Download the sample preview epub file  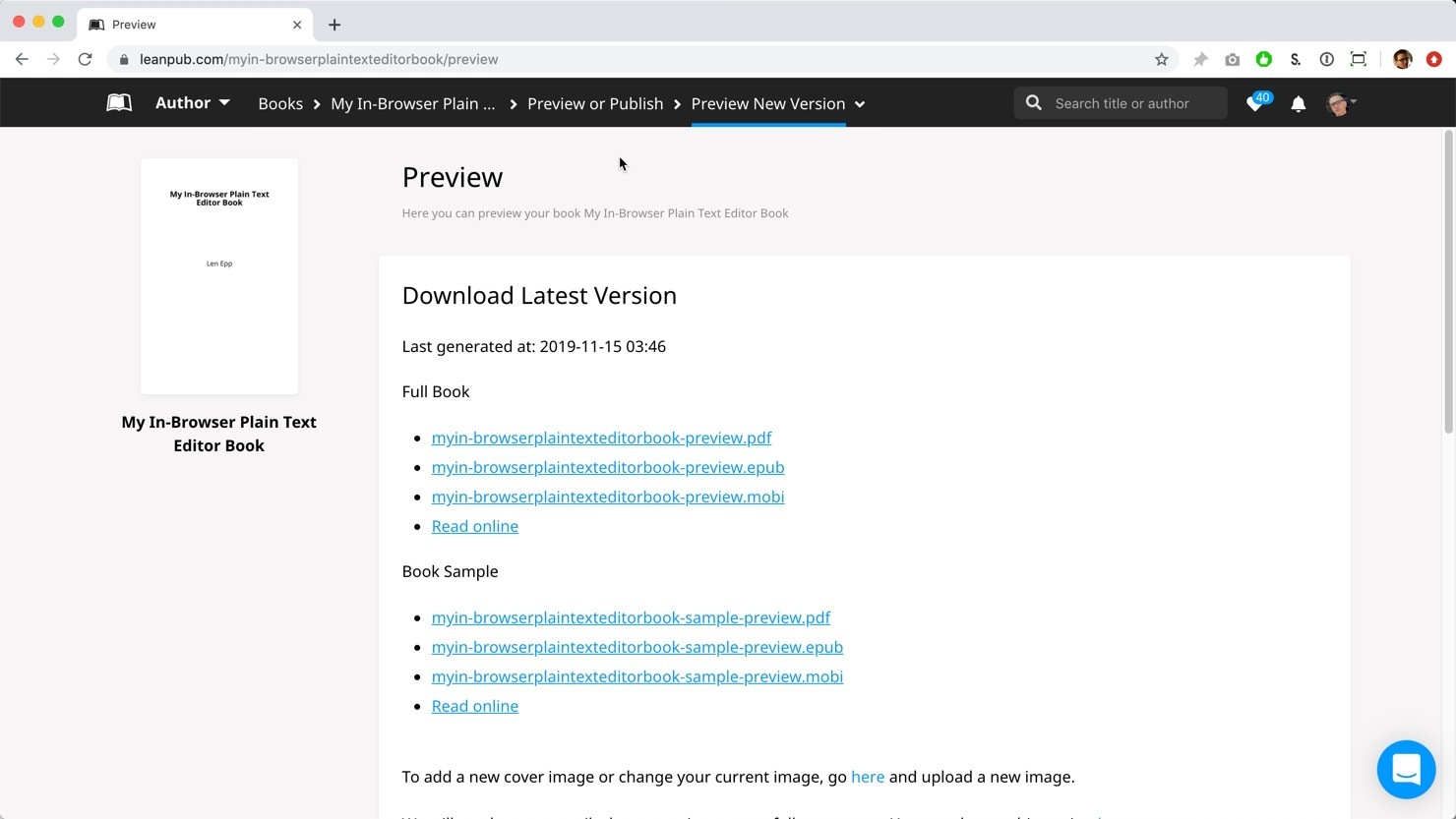[637, 647]
